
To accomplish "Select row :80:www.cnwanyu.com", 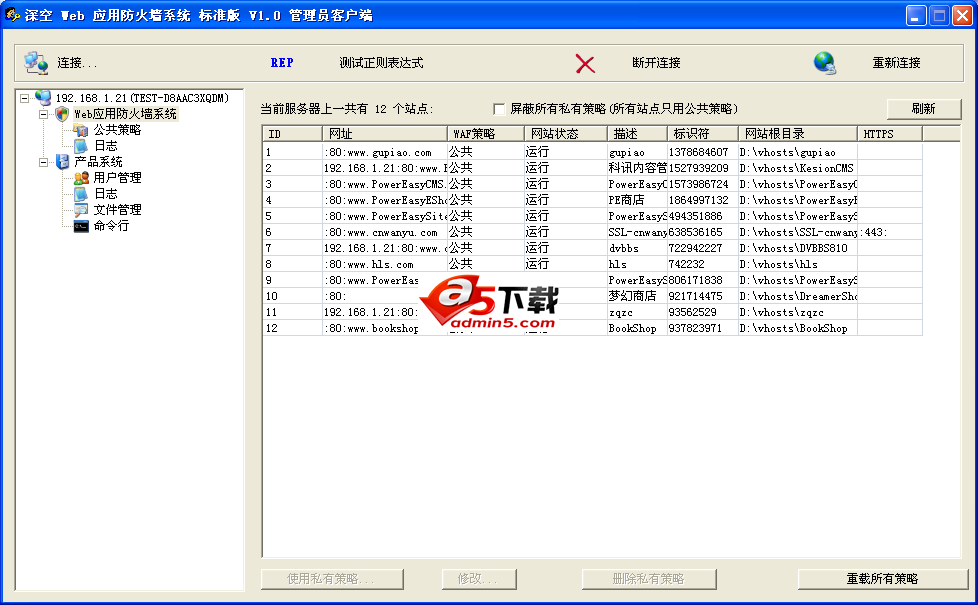I will coord(592,232).
